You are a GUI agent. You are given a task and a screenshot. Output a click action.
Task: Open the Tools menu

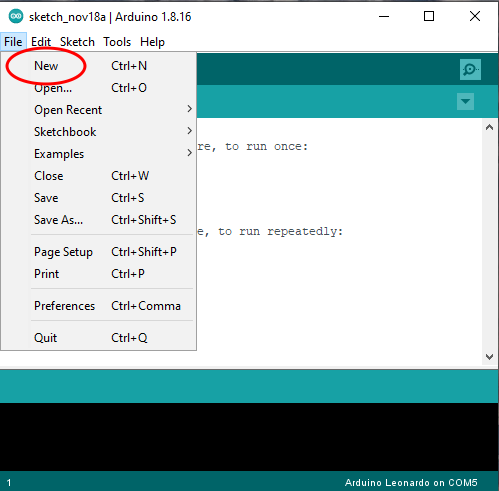(x=117, y=42)
